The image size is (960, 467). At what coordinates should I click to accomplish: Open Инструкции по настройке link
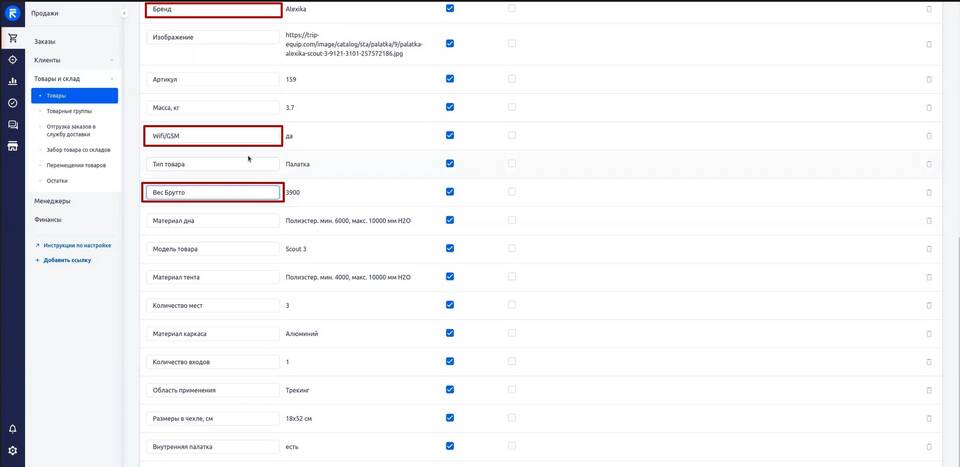click(76, 245)
